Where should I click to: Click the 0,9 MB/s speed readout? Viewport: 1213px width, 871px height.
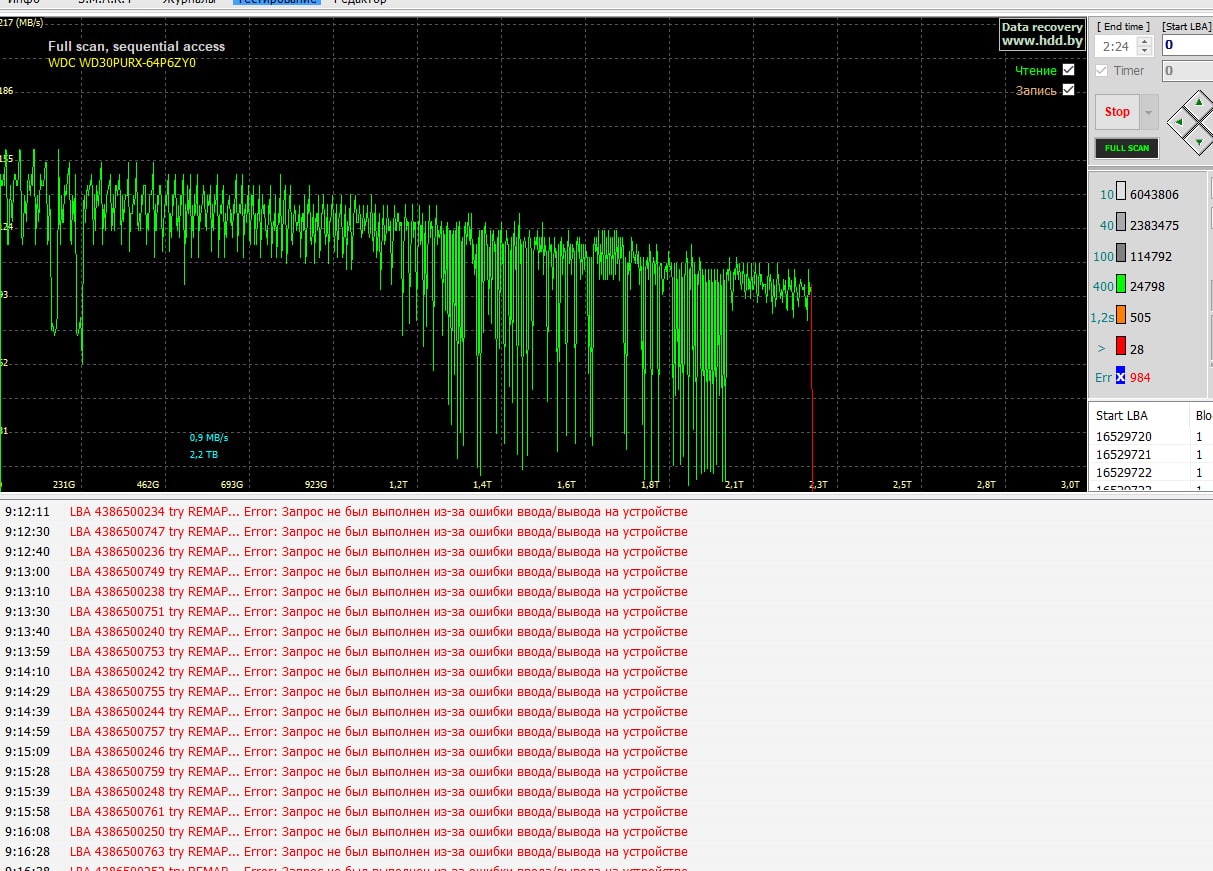click(209, 438)
